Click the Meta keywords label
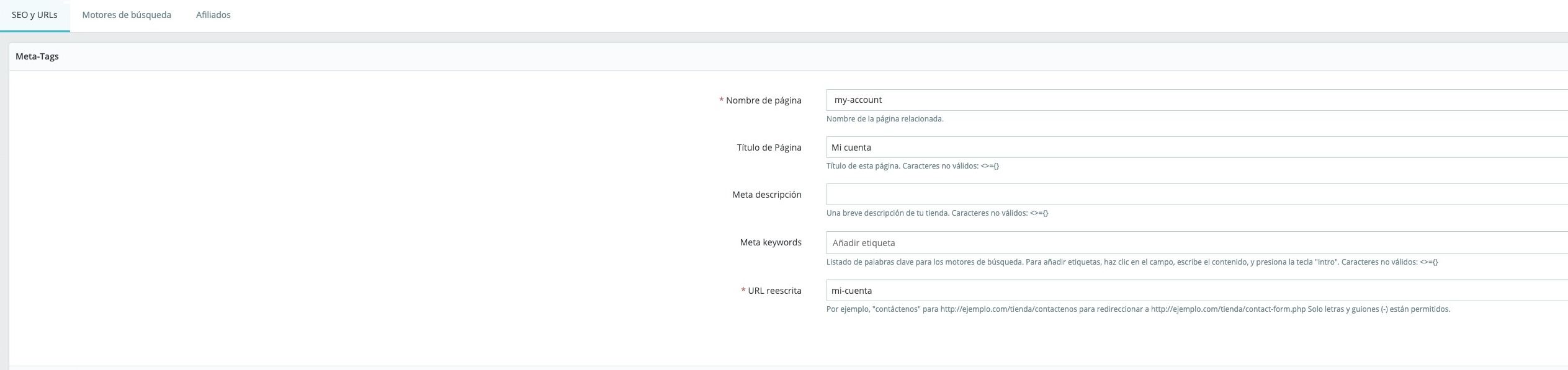 click(771, 242)
